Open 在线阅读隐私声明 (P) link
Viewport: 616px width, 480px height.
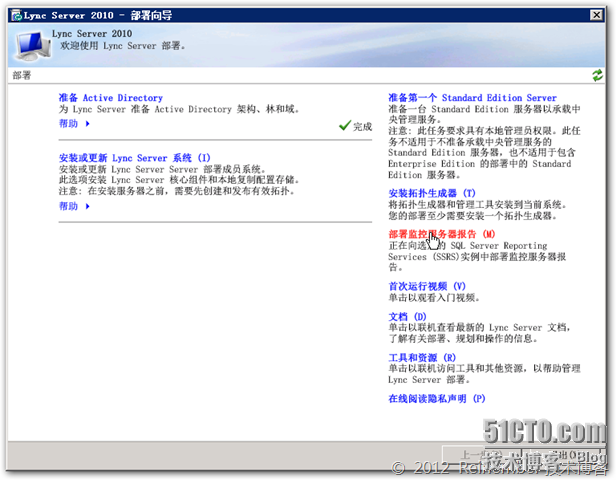click(x=437, y=399)
